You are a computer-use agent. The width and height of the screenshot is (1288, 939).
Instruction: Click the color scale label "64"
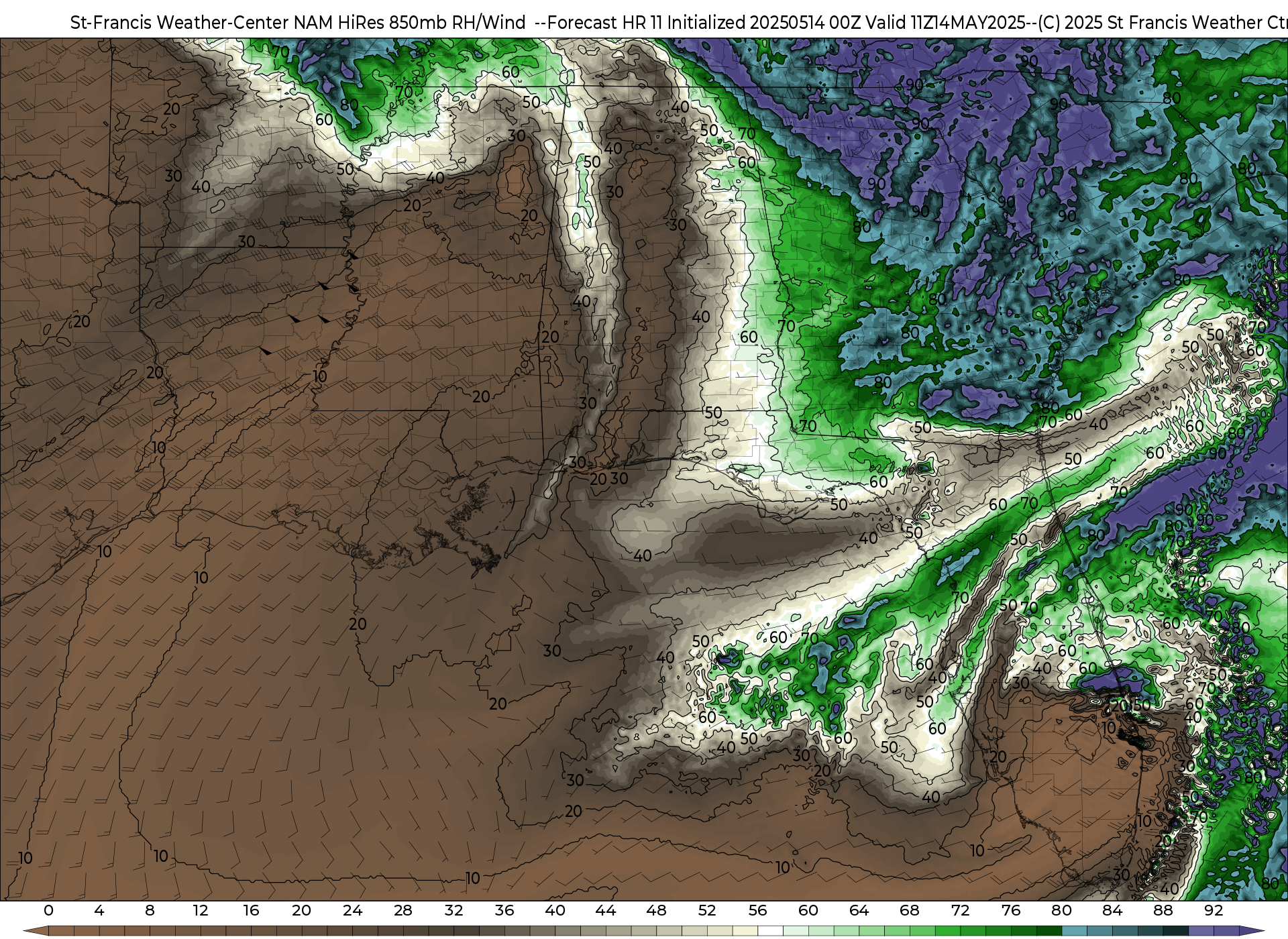point(859,910)
